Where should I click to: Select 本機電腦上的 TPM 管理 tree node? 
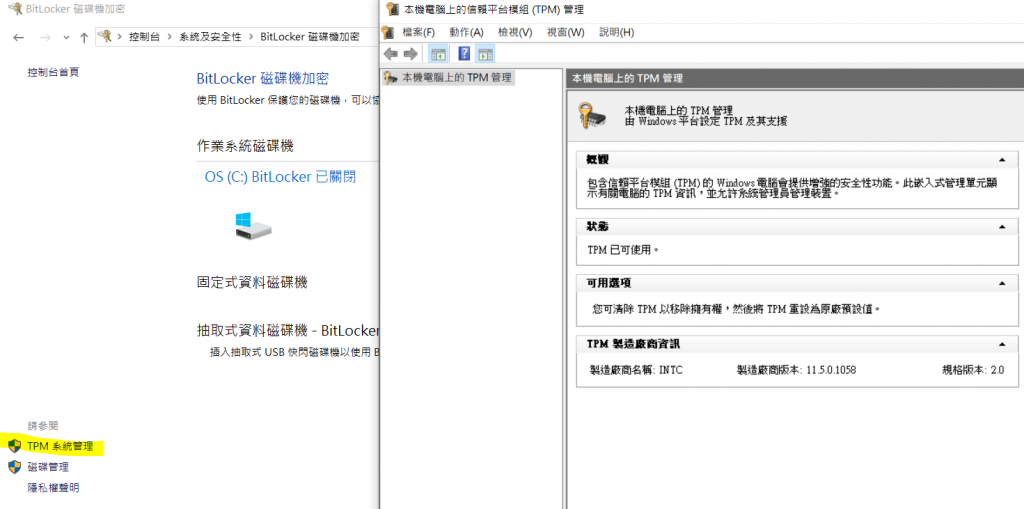[448, 77]
